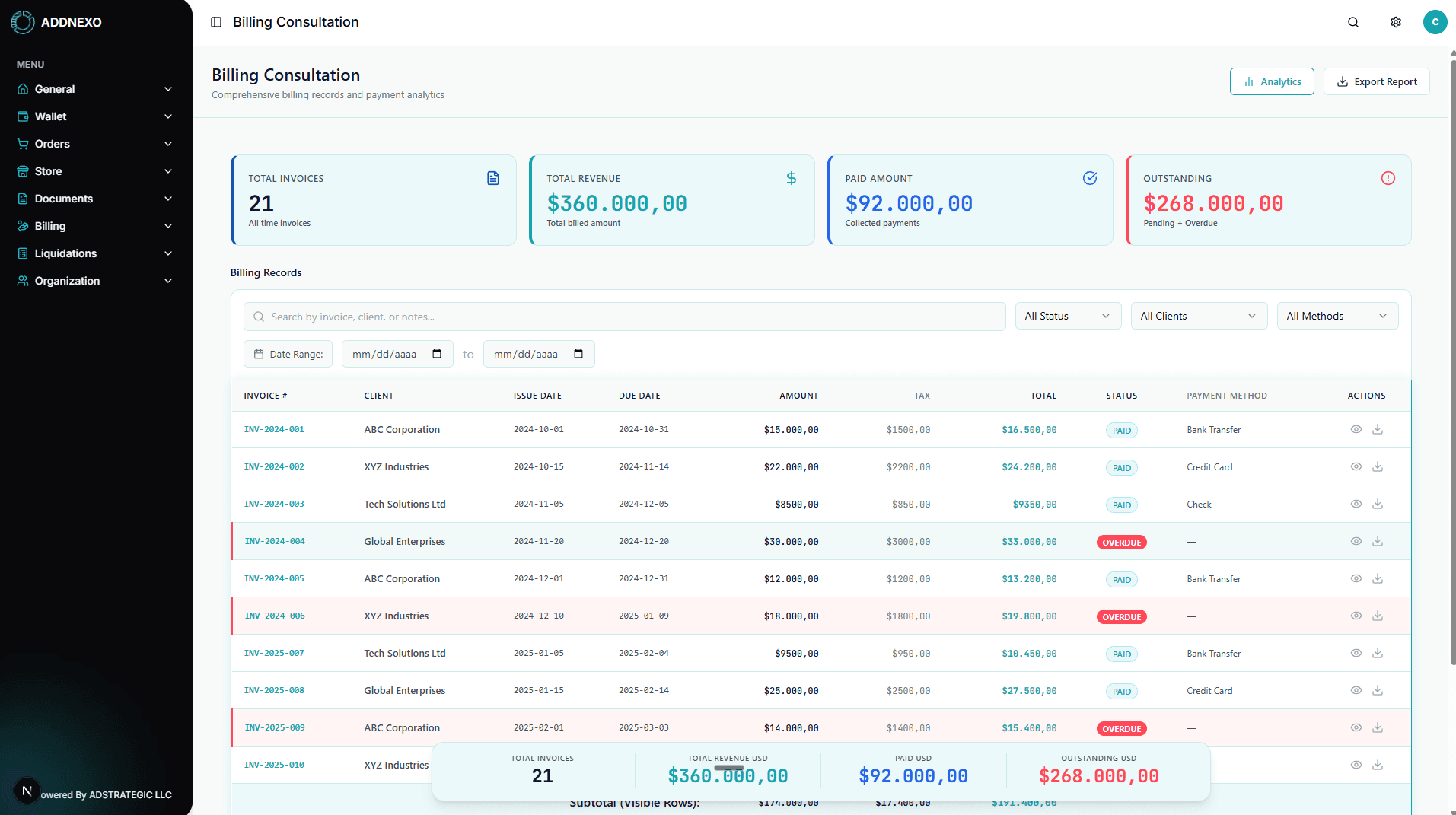Screen dimensions: 1456x815
Task: Select Organization in sidebar menu
Action: pos(95,281)
